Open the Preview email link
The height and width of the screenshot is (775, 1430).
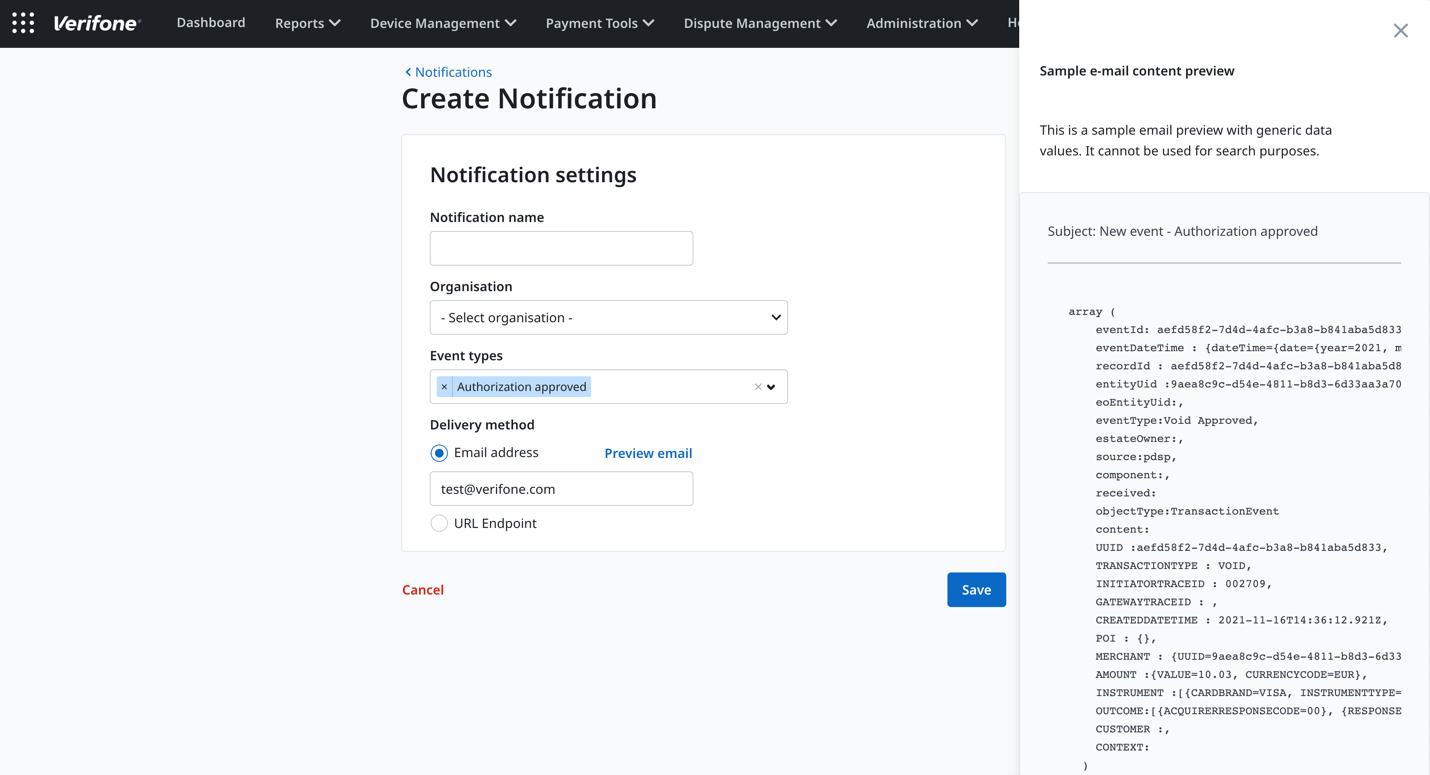[647, 452]
